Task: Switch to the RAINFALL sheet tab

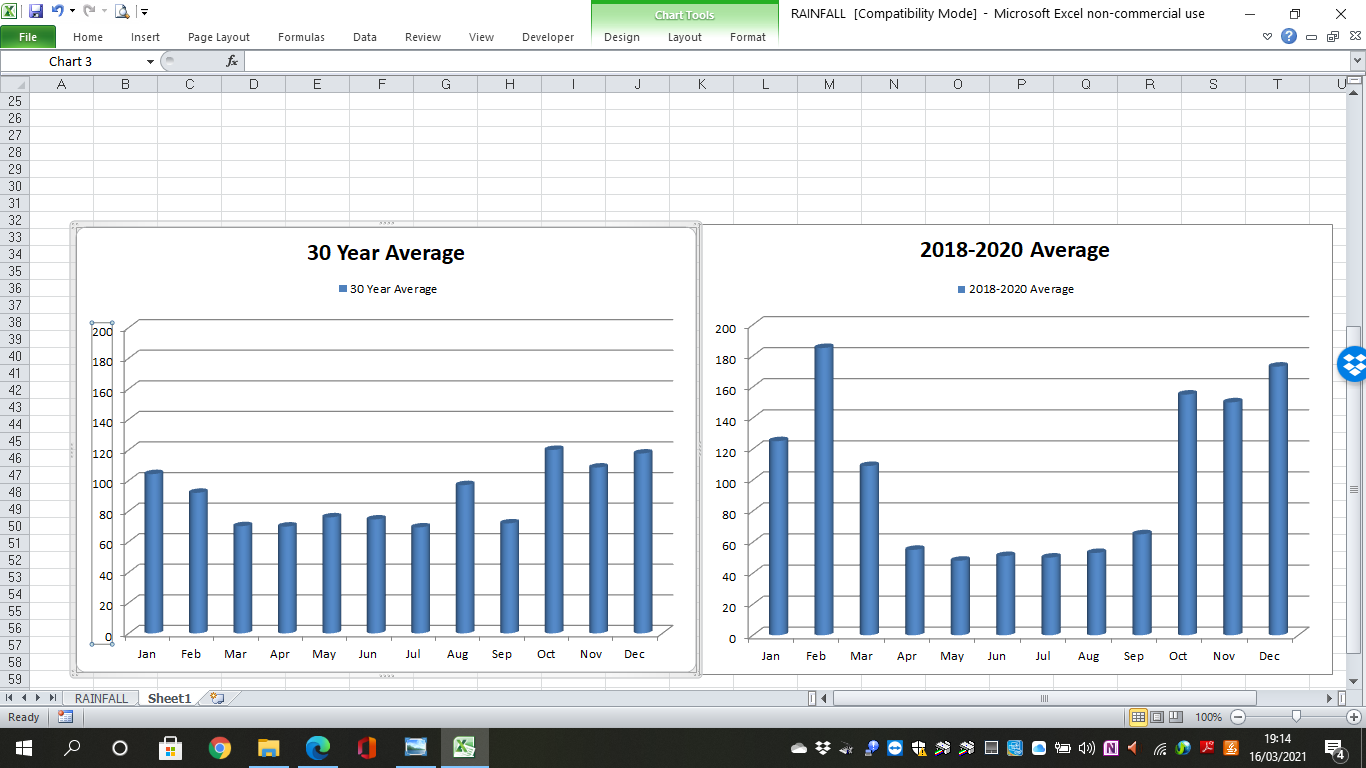Action: pyautogui.click(x=101, y=698)
